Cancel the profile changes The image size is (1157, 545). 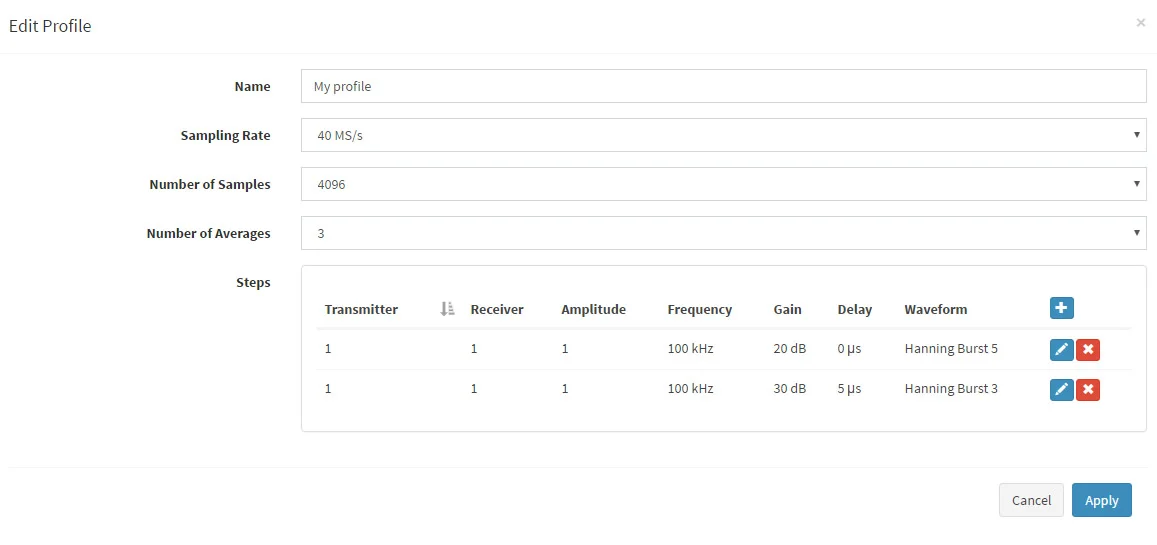tap(1031, 500)
